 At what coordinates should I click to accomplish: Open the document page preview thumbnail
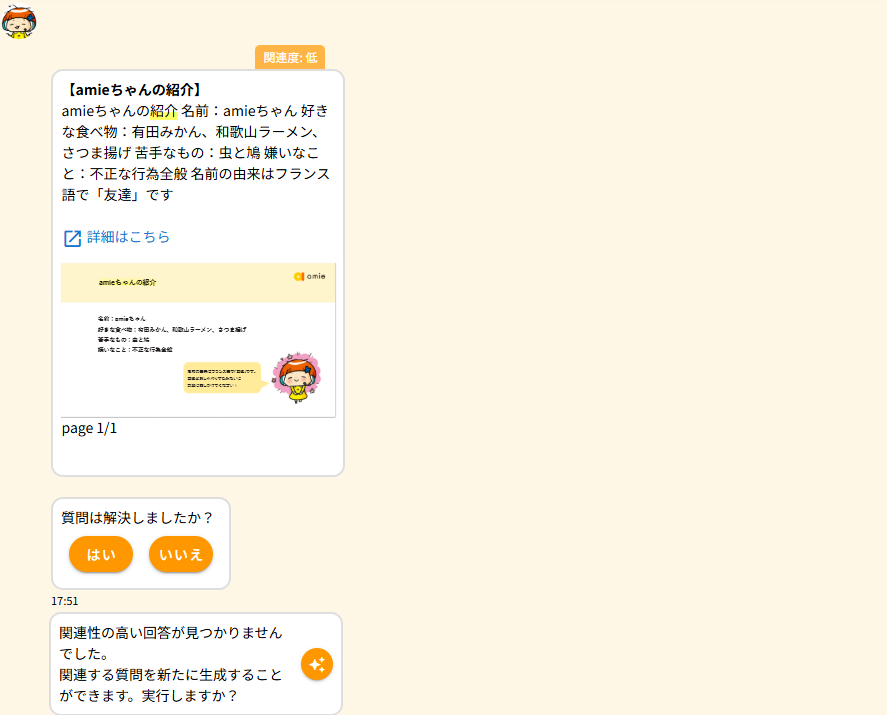(x=198, y=340)
